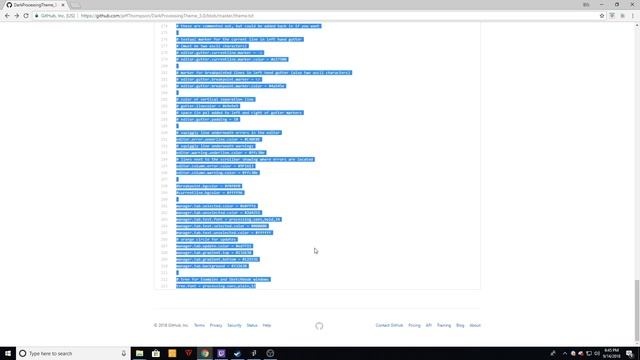Image resolution: width=640 pixels, height=360 pixels.
Task: Click the secure lock icon in address bar
Action: point(37,16)
